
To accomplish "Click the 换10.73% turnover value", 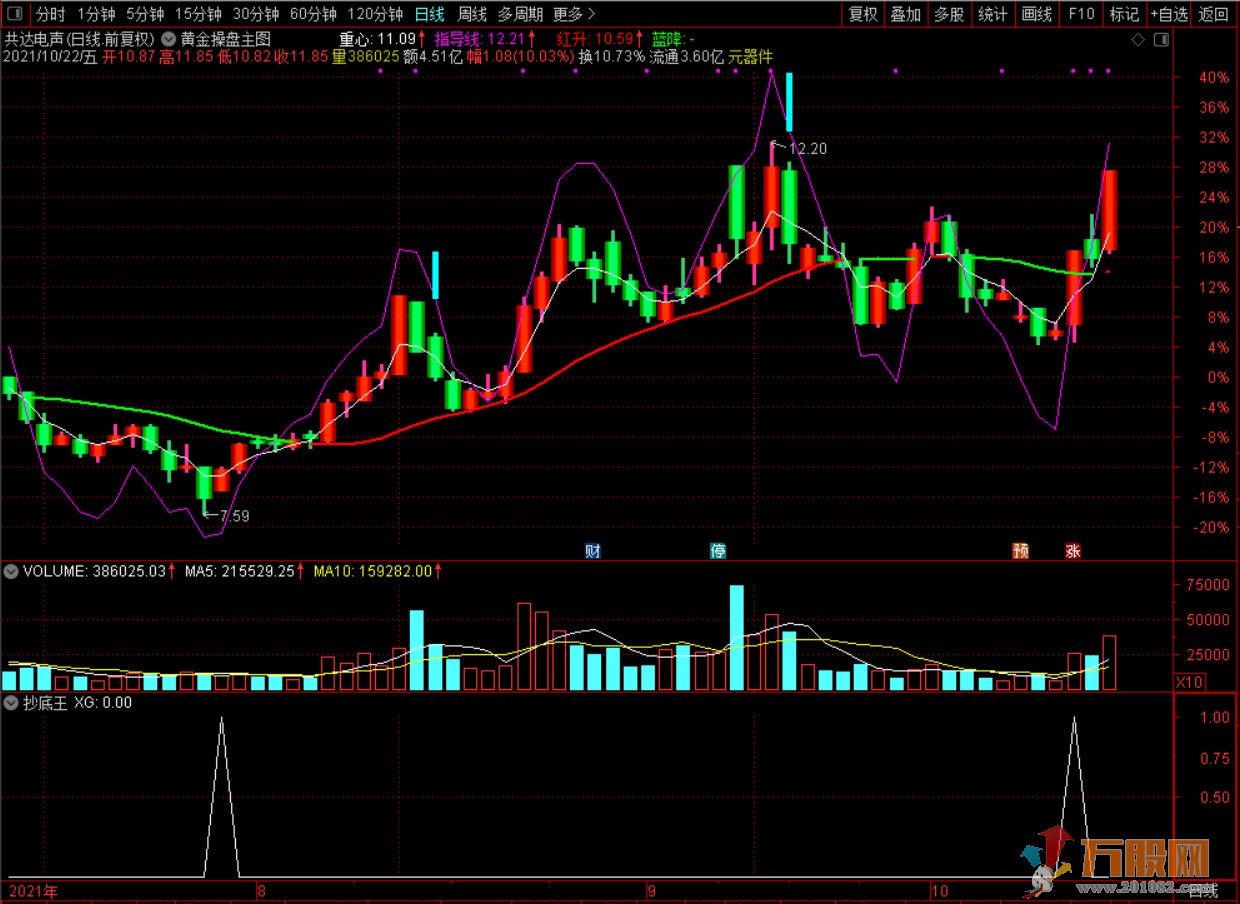I will pyautogui.click(x=612, y=57).
